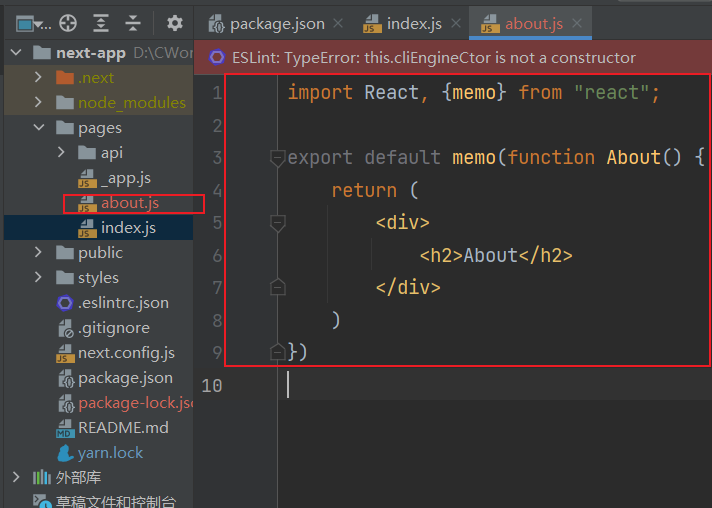
Task: Click the JS file icon beside _app.js
Action: pyautogui.click(x=87, y=178)
